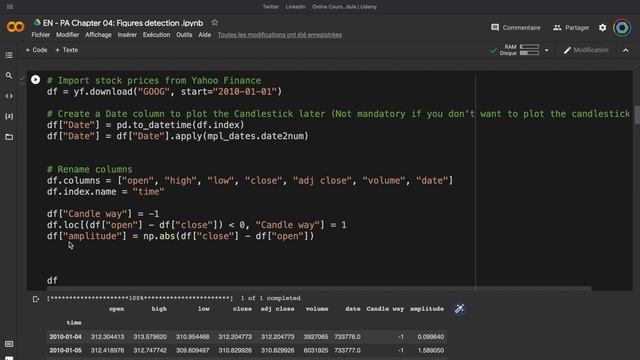Viewport: 640px width, 360px height.
Task: Click the output toggle icon beside results
Action: 36,299
